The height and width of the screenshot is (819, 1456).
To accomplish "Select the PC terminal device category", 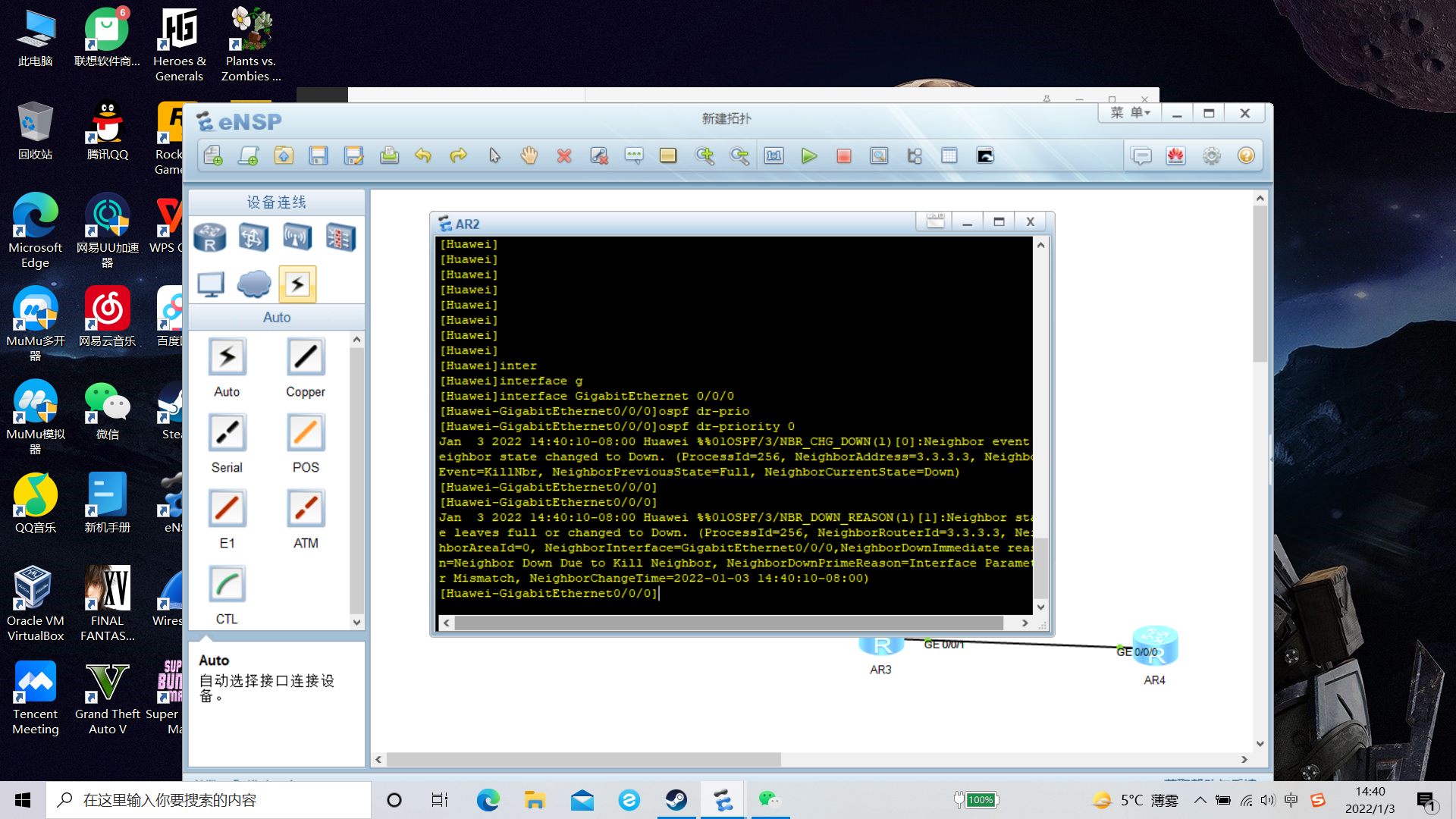I will (211, 284).
